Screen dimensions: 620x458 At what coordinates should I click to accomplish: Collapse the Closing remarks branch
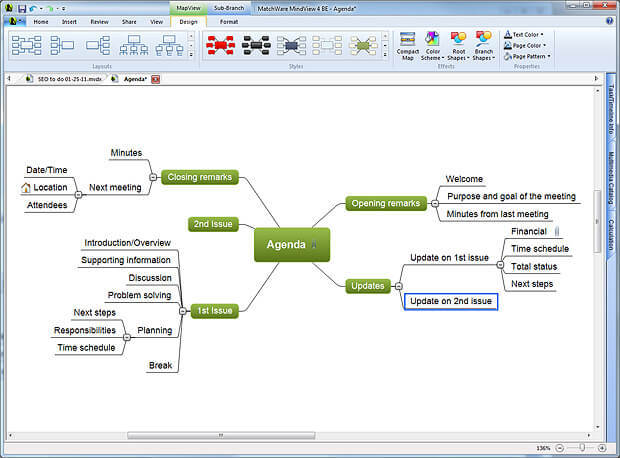coord(153,177)
